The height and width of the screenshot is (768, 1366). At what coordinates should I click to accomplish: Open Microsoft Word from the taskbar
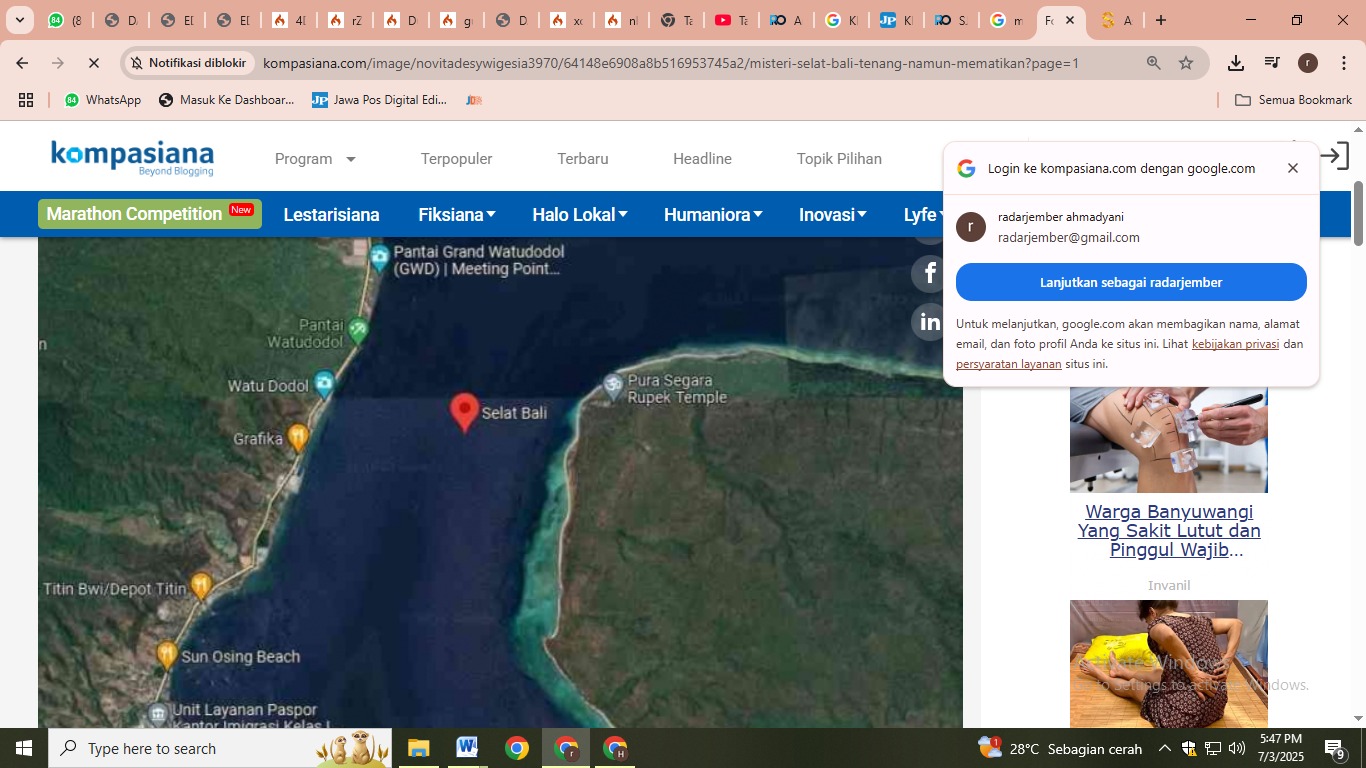coord(467,748)
